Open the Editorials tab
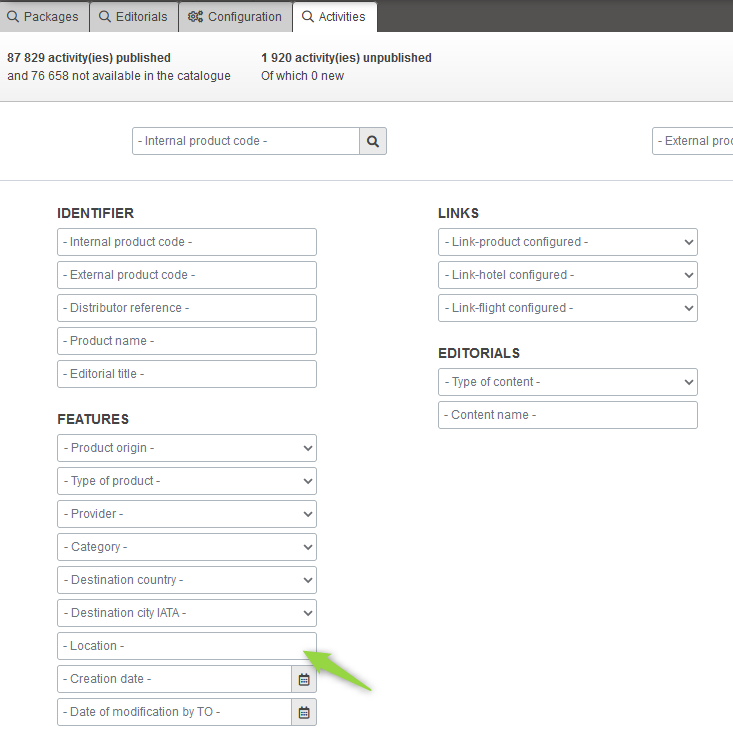The image size is (733, 749). point(134,17)
